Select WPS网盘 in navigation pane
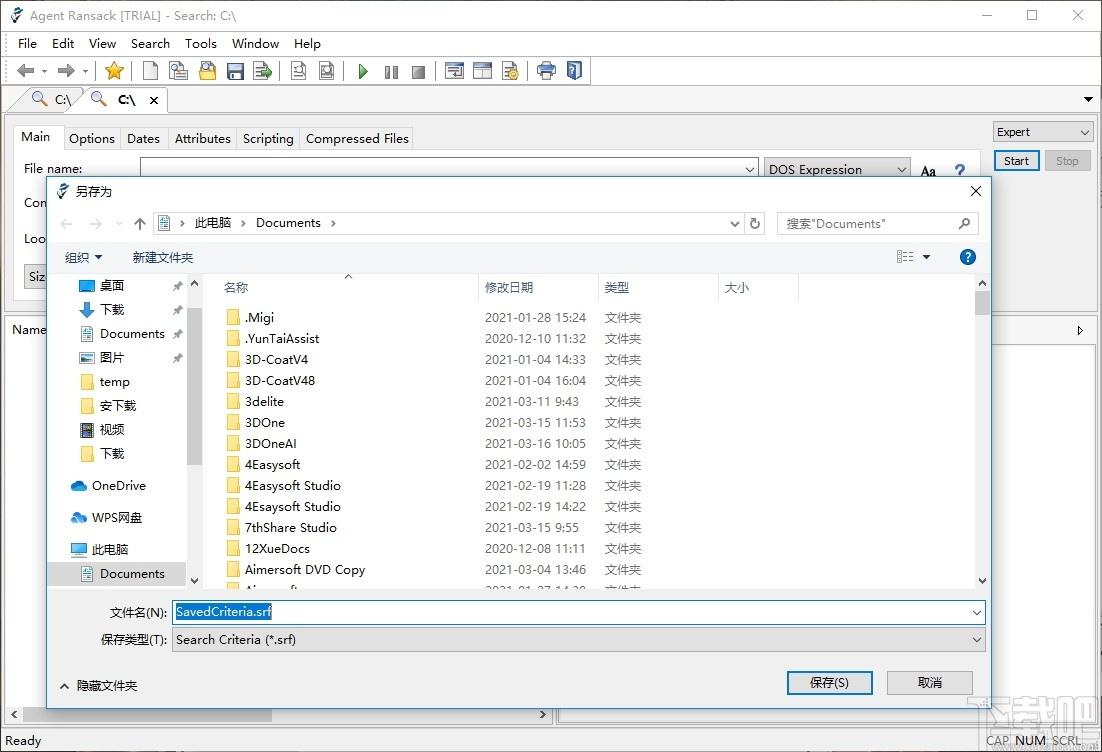The image size is (1102, 752). pos(106,518)
